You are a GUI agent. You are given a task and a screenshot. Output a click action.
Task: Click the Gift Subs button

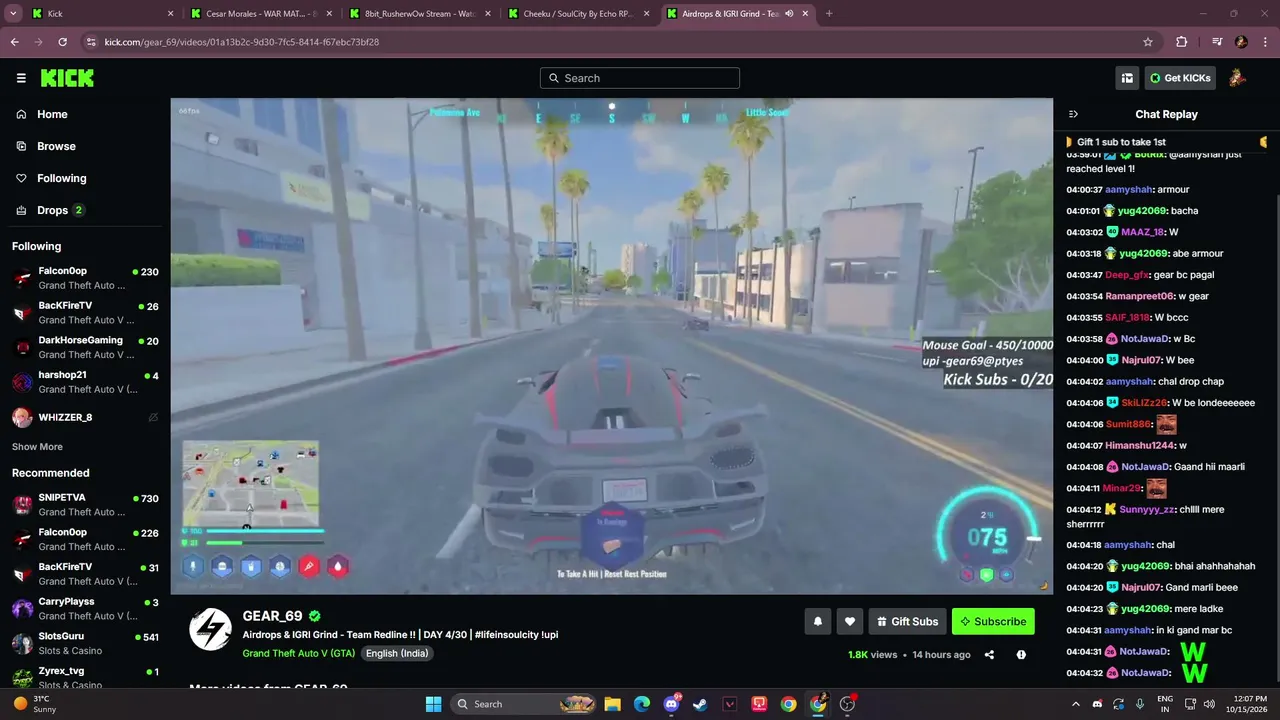point(907,621)
